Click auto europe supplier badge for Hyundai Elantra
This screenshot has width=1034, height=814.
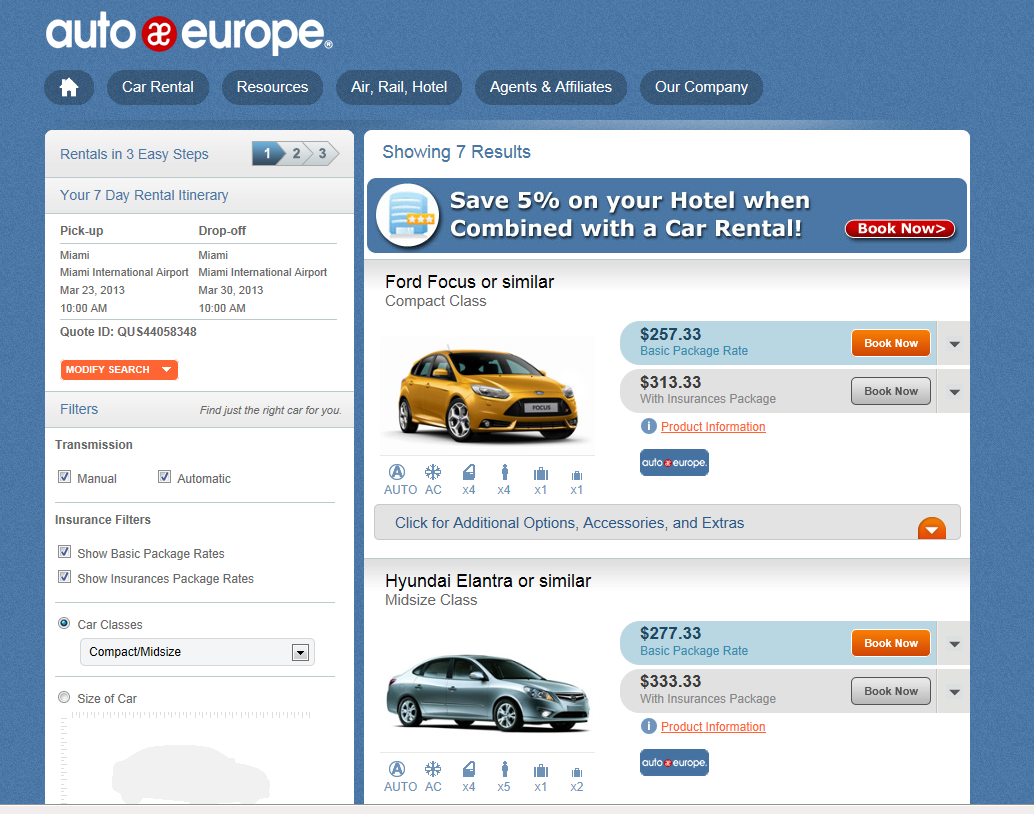(675, 763)
